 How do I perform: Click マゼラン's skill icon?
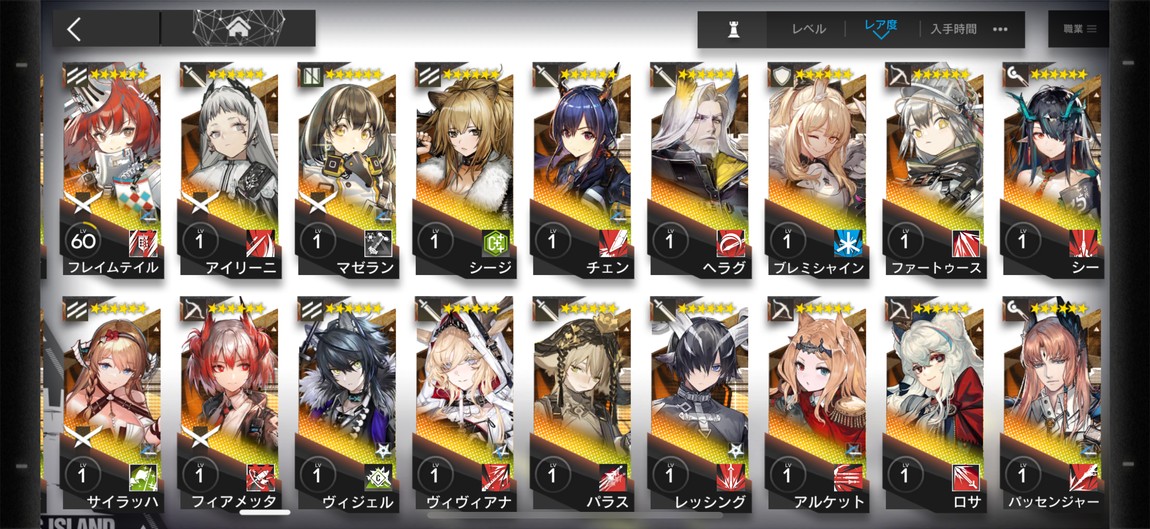pyautogui.click(x=378, y=243)
